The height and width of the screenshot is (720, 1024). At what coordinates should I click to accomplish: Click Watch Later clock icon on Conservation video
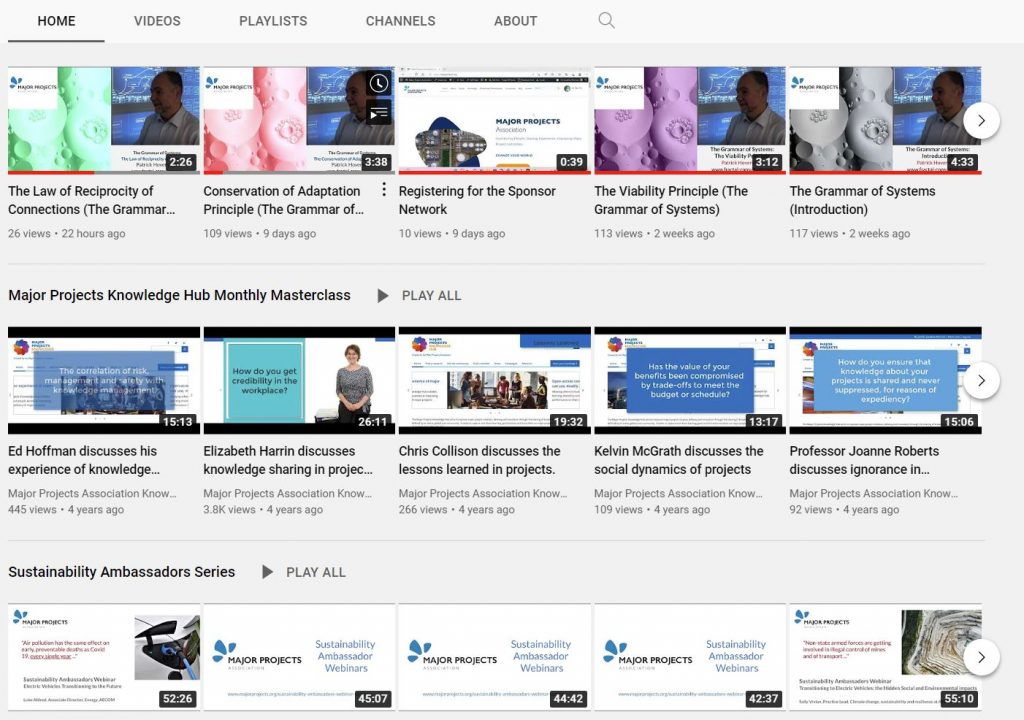click(379, 83)
